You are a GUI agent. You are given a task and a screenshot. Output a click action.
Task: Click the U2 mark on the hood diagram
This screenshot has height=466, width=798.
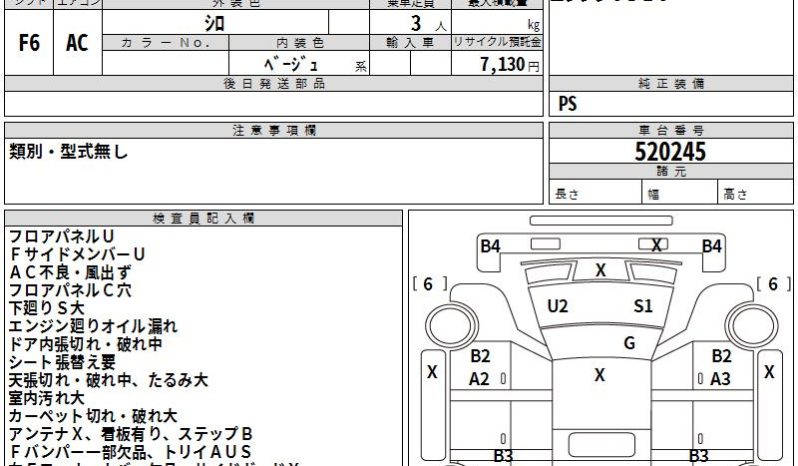click(557, 306)
